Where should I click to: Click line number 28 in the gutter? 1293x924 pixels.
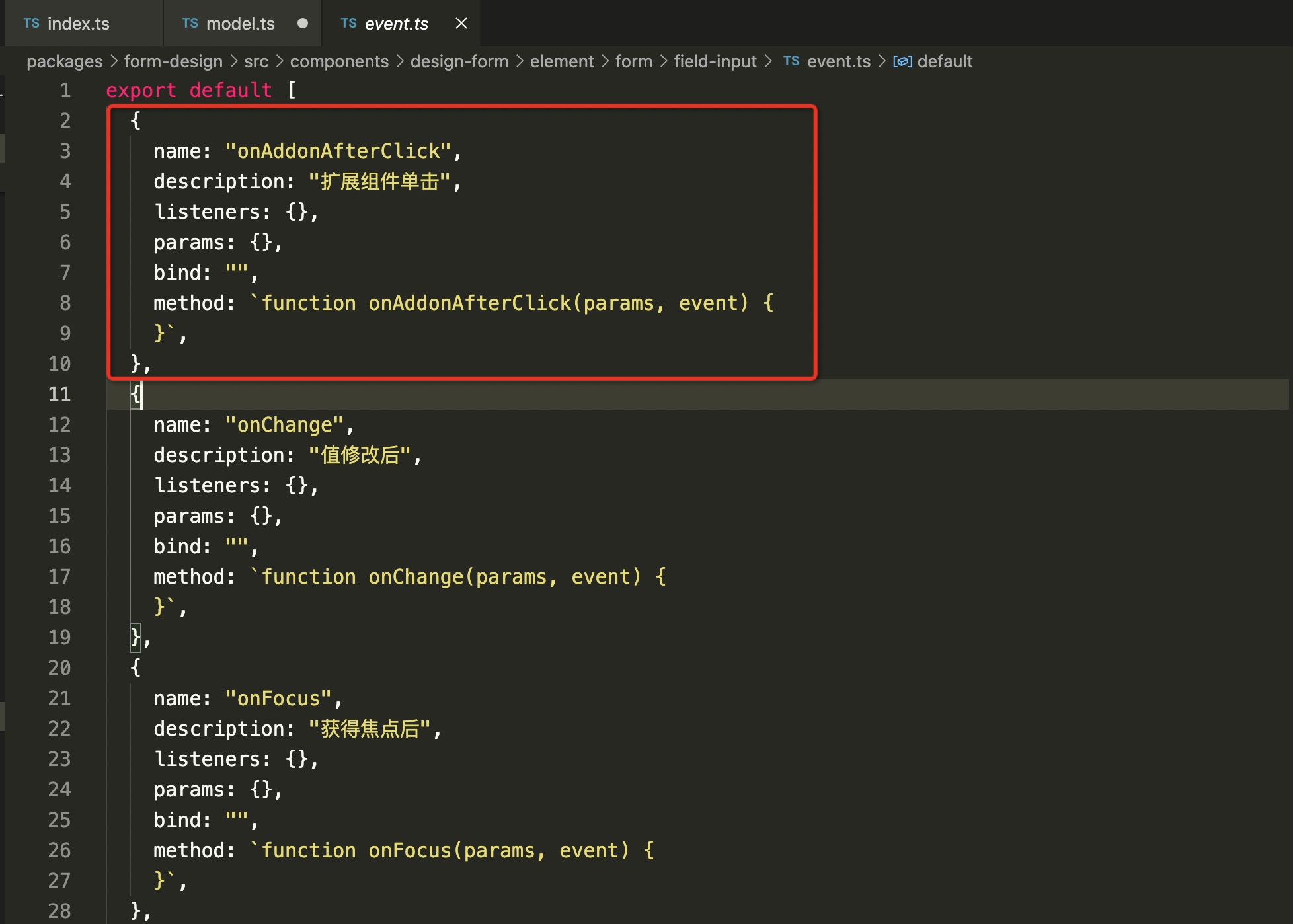click(59, 911)
